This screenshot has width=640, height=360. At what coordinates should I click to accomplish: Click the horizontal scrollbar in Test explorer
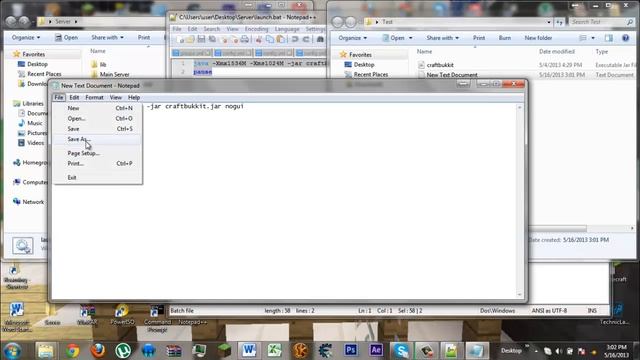[x=557, y=228]
